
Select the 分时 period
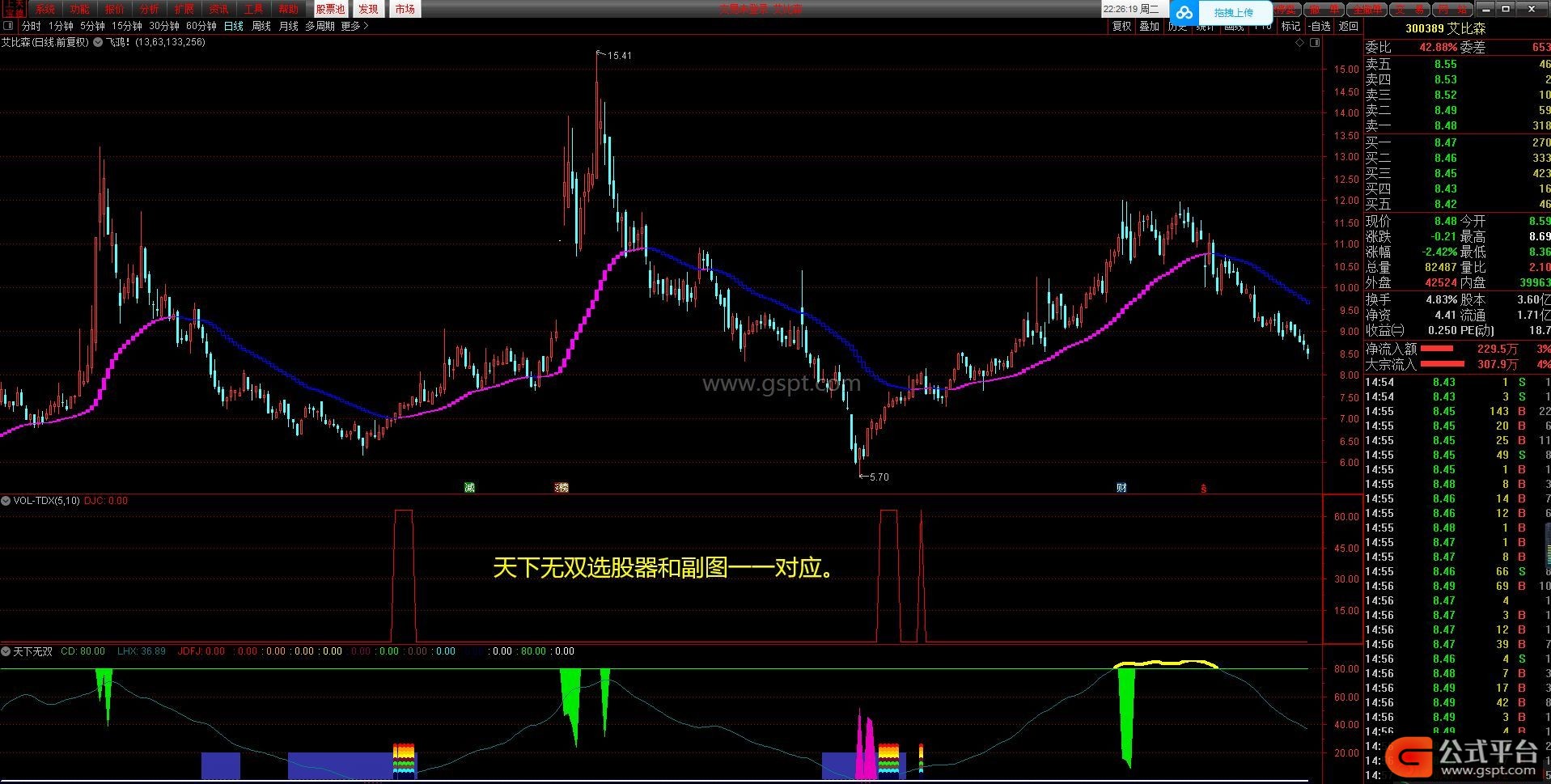tap(31, 26)
